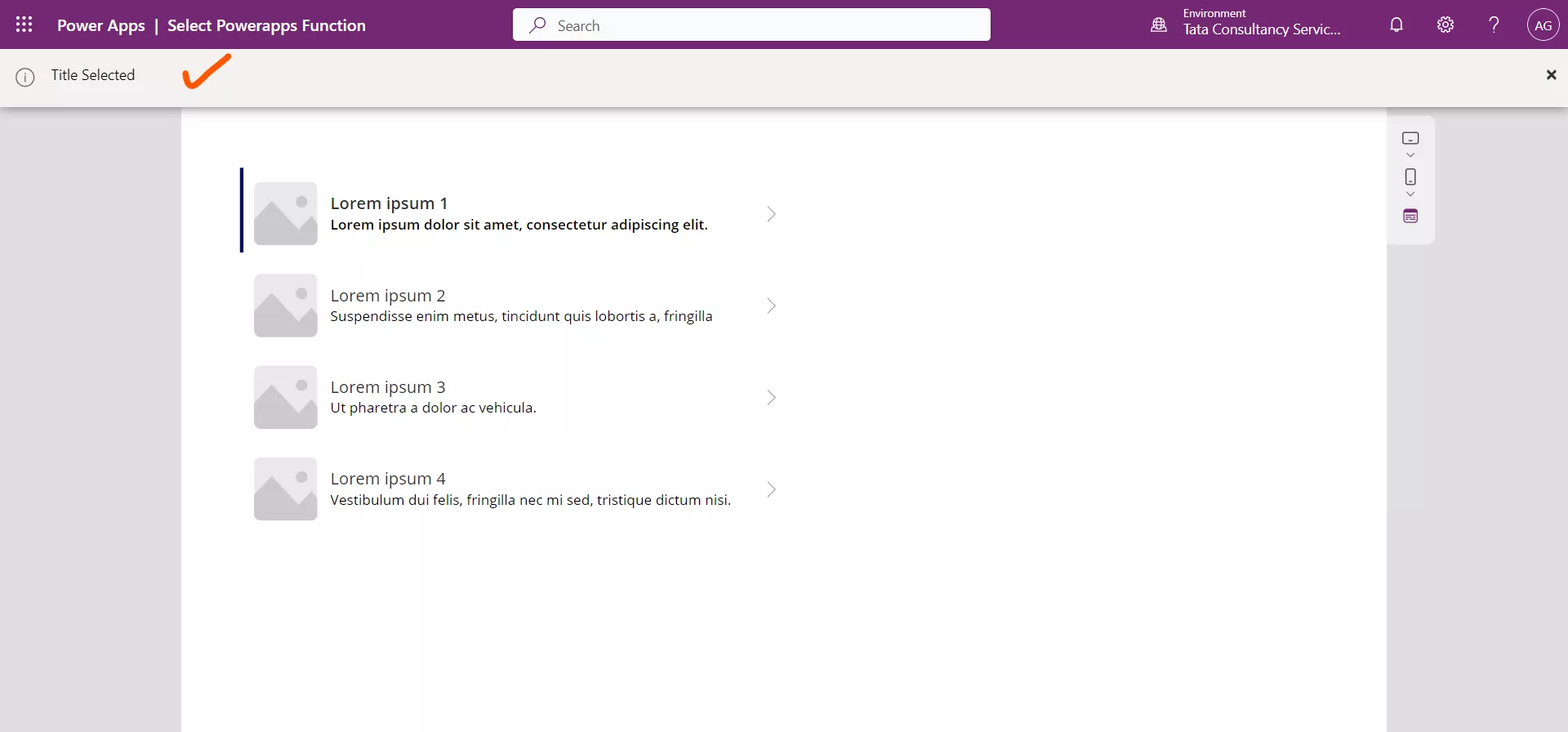The width and height of the screenshot is (1568, 732).
Task: Click the Lorem ipsum 3 image placeholder
Action: pyautogui.click(x=286, y=397)
